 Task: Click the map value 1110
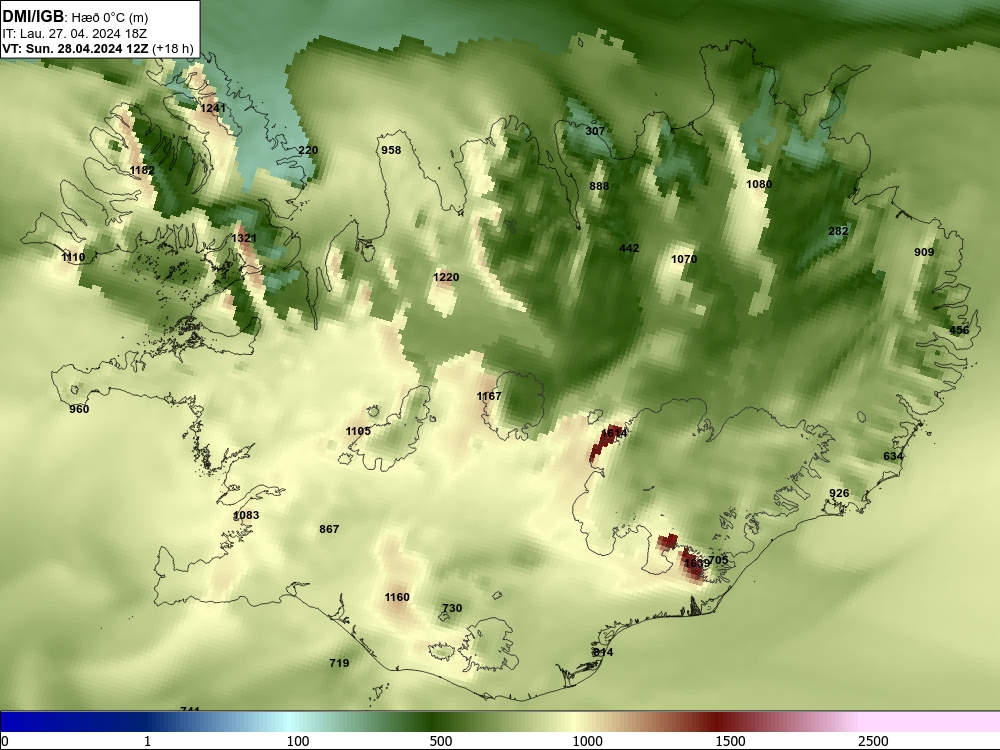pyautogui.click(x=73, y=256)
